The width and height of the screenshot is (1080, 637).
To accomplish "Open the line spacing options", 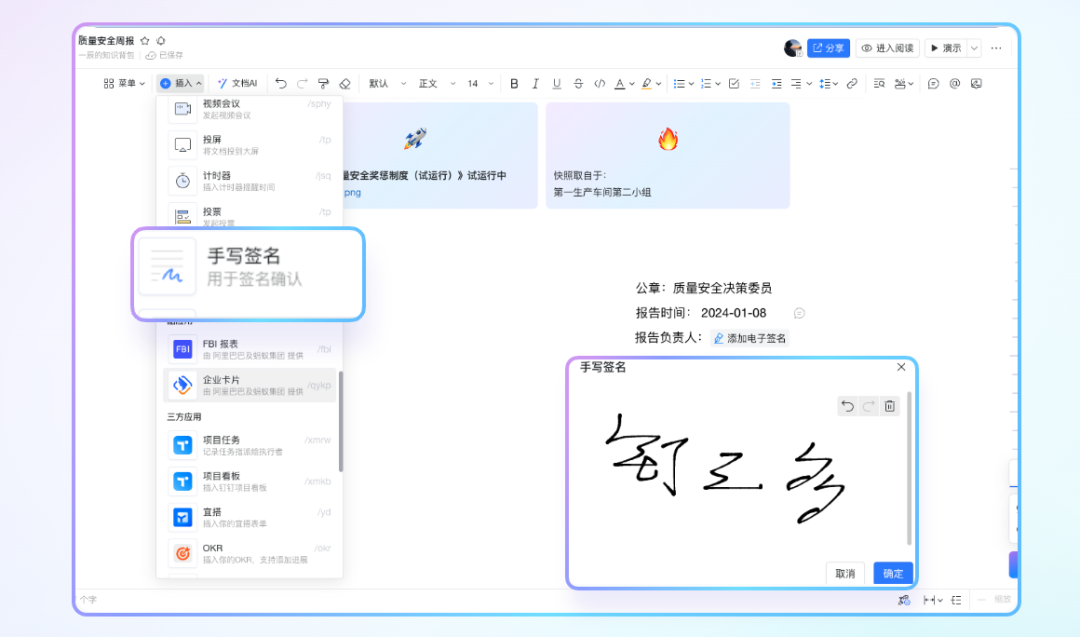I will [827, 83].
